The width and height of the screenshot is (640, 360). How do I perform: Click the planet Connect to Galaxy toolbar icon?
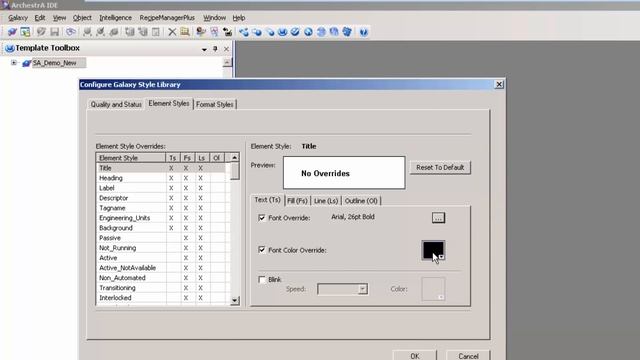pyautogui.click(x=12, y=32)
